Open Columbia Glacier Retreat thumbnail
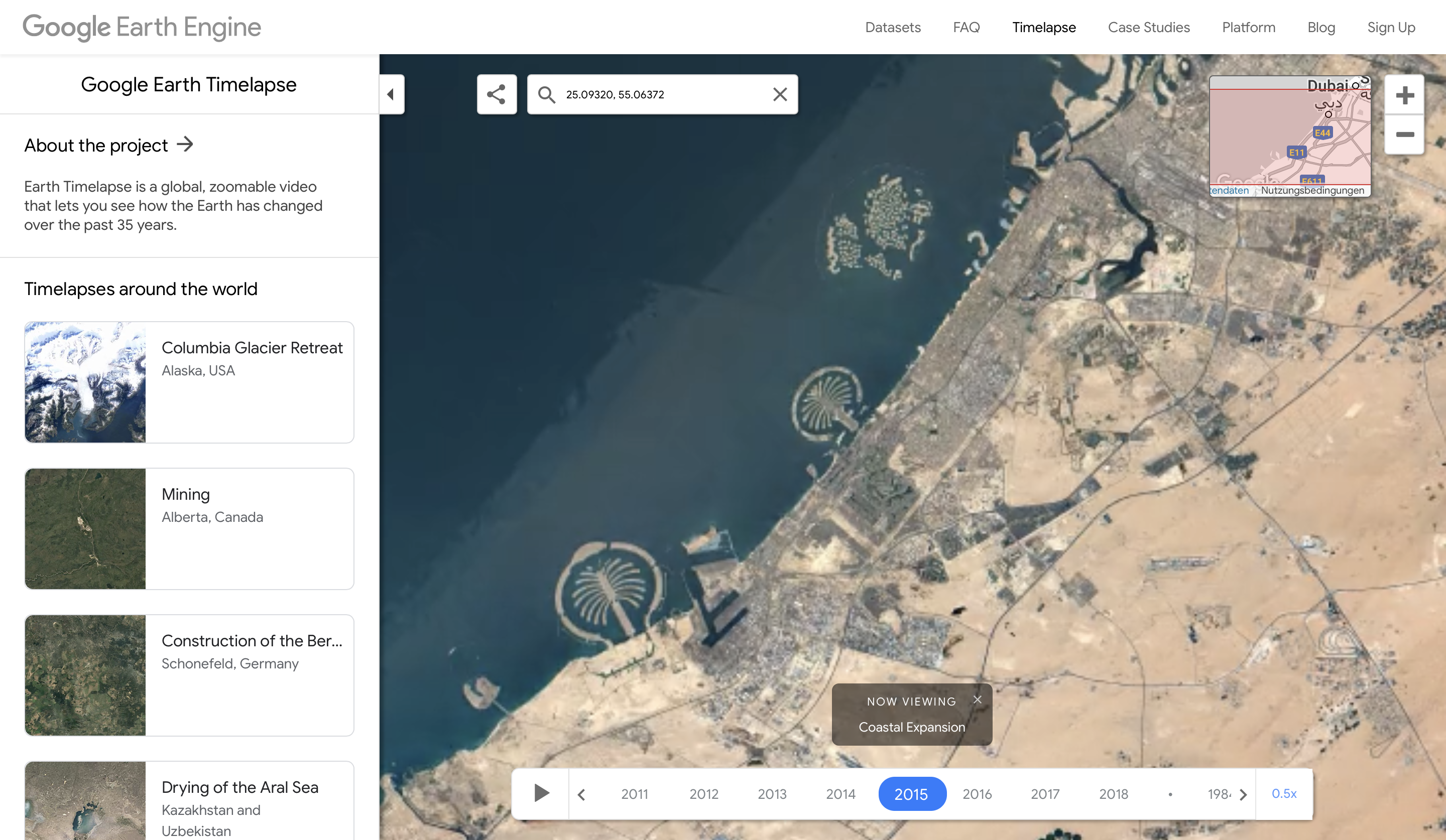1446x840 pixels. 85,382
